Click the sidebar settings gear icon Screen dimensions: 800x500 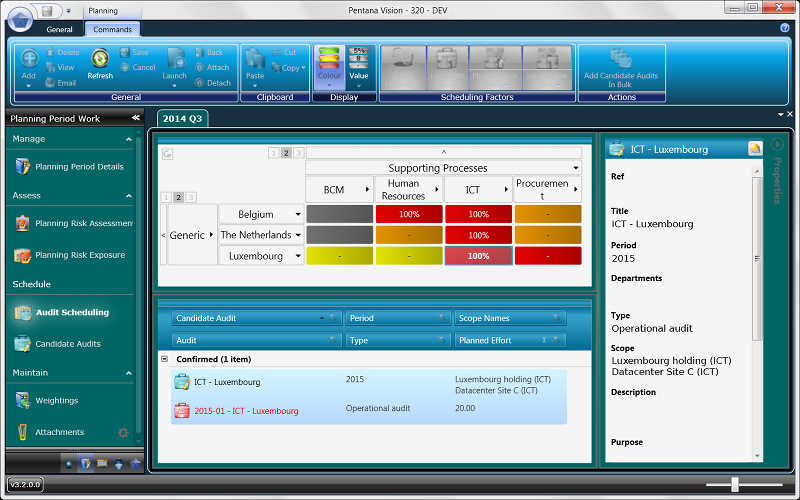[x=123, y=433]
